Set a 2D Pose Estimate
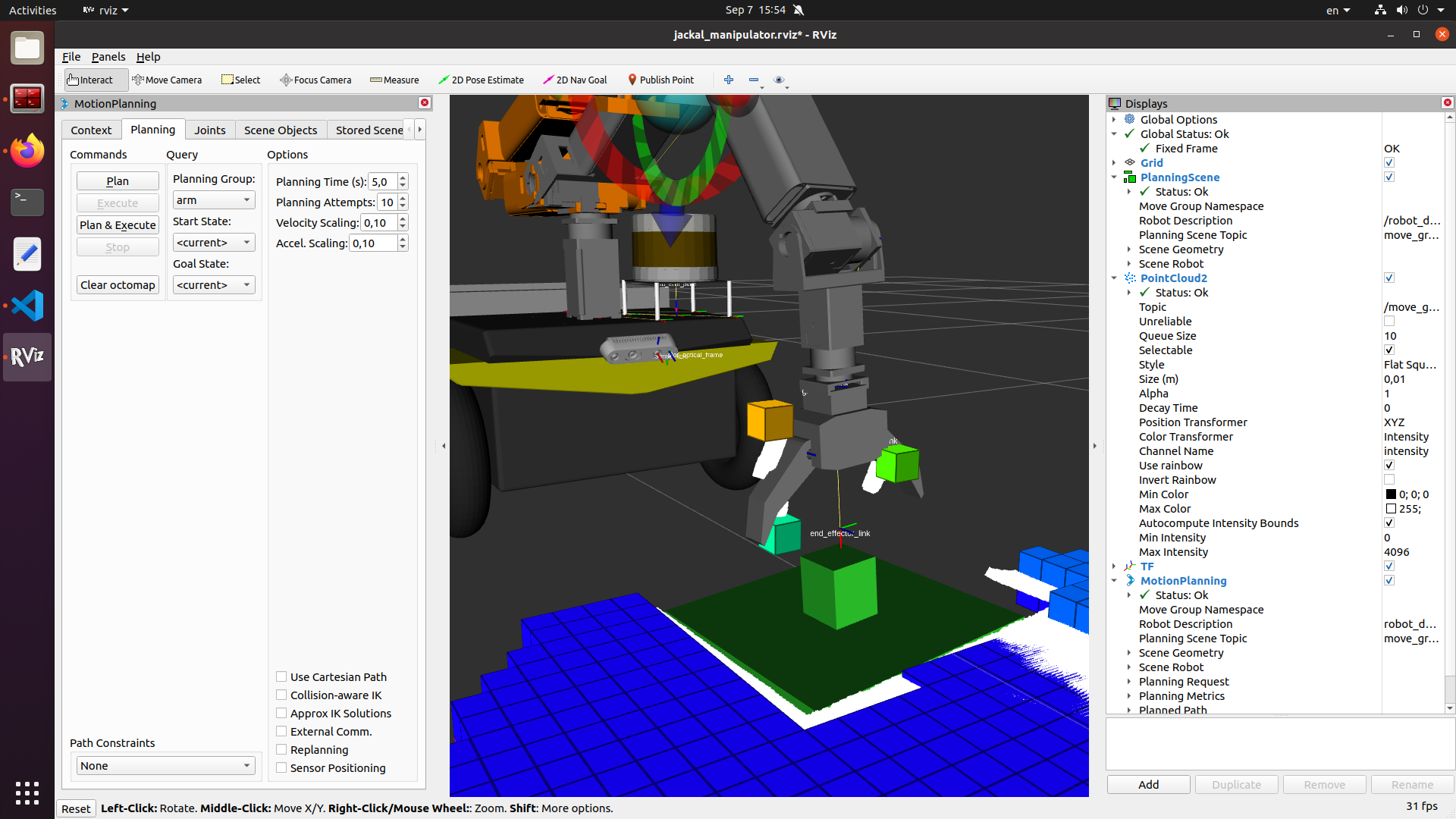Screen dimensions: 1456x819 tap(481, 80)
